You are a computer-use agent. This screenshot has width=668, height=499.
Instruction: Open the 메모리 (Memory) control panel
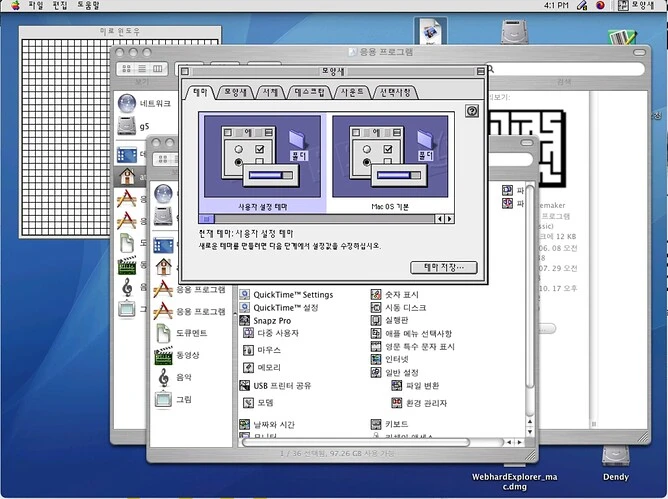pyautogui.click(x=268, y=367)
